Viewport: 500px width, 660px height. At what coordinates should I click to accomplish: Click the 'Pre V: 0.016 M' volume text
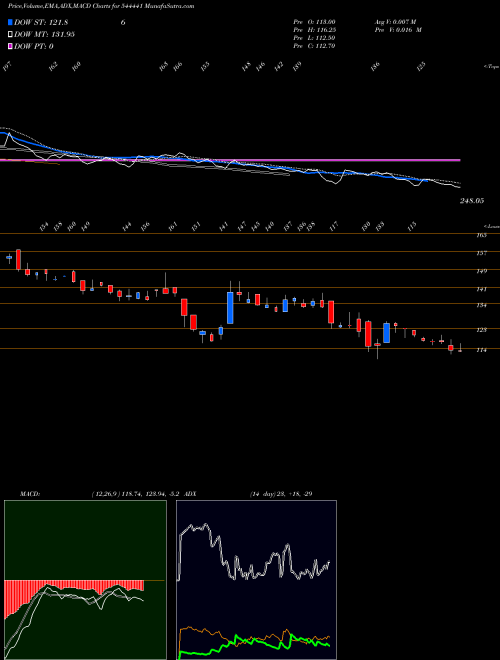tap(398, 30)
